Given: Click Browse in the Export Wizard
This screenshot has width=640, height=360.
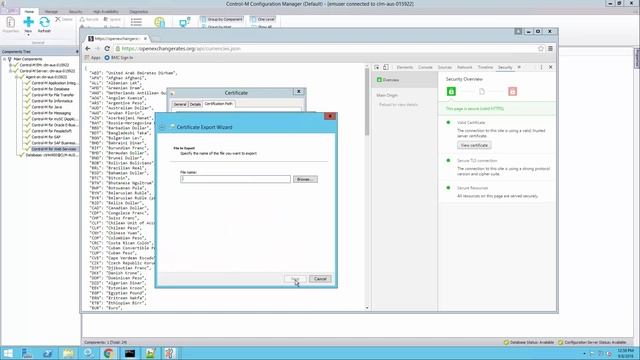Looking at the screenshot, I should click(x=305, y=179).
